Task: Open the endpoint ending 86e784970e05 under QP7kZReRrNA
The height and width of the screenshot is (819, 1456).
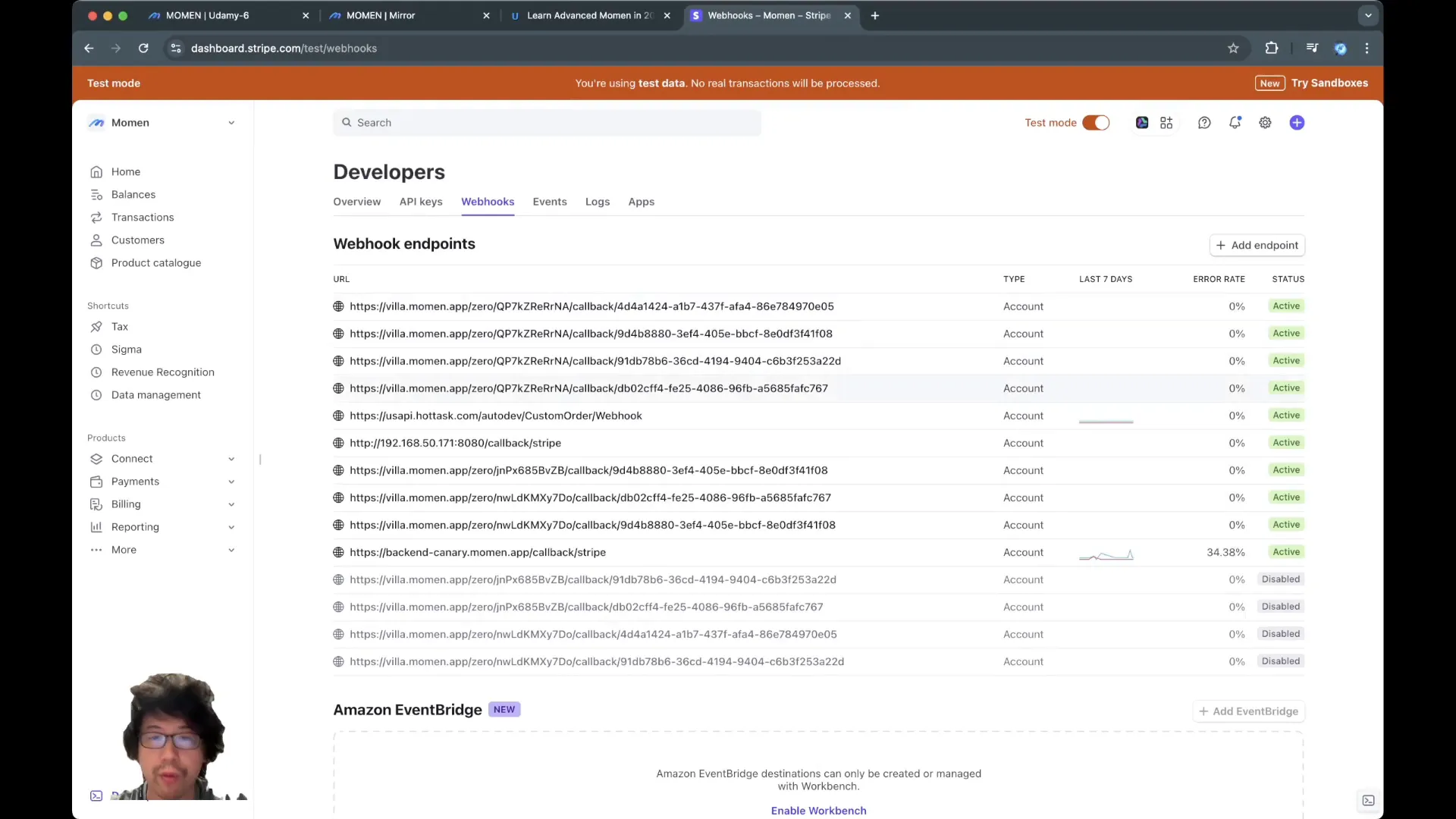Action: pyautogui.click(x=591, y=306)
